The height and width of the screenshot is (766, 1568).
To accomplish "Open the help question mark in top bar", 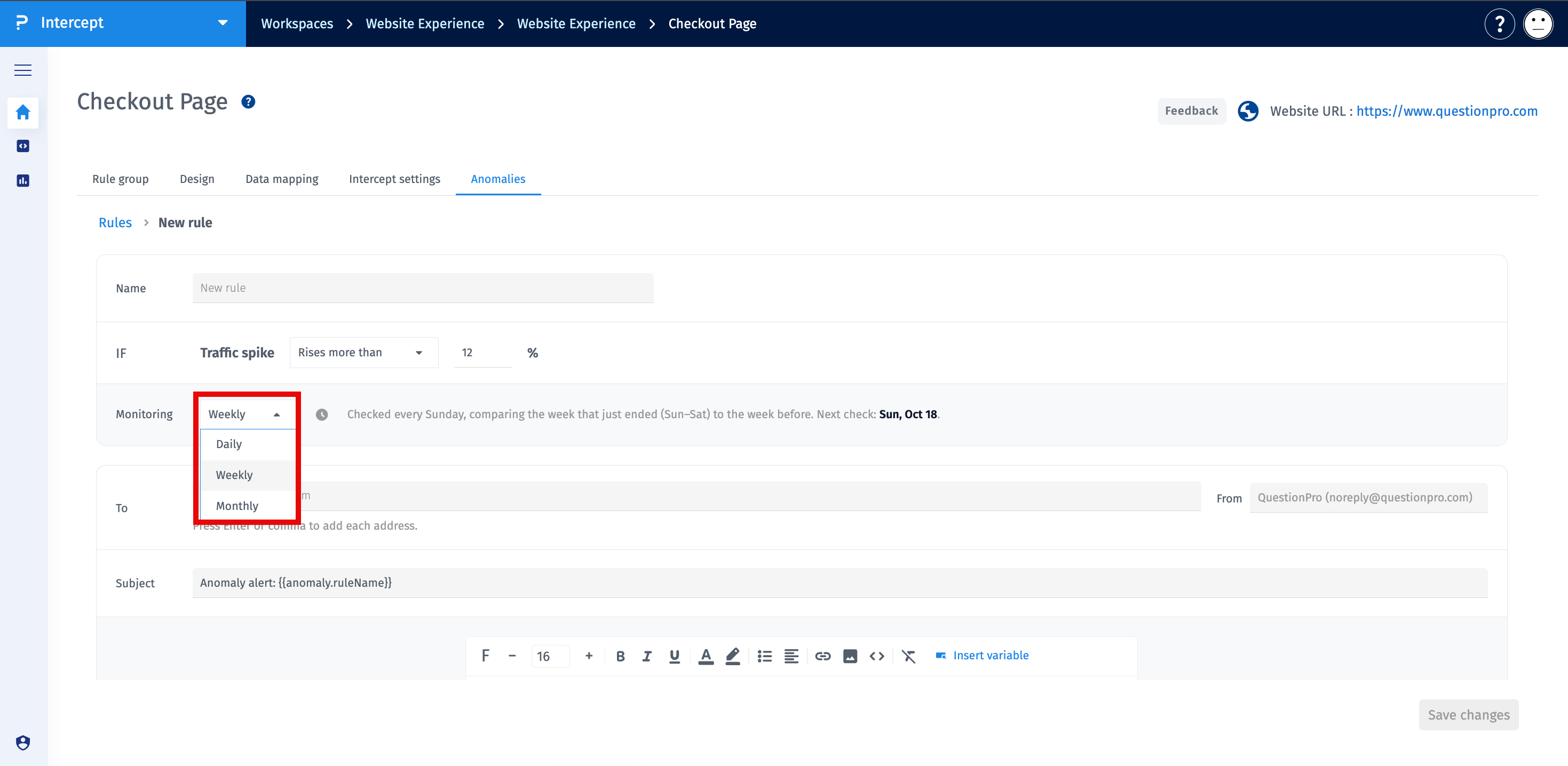I will tap(1499, 23).
